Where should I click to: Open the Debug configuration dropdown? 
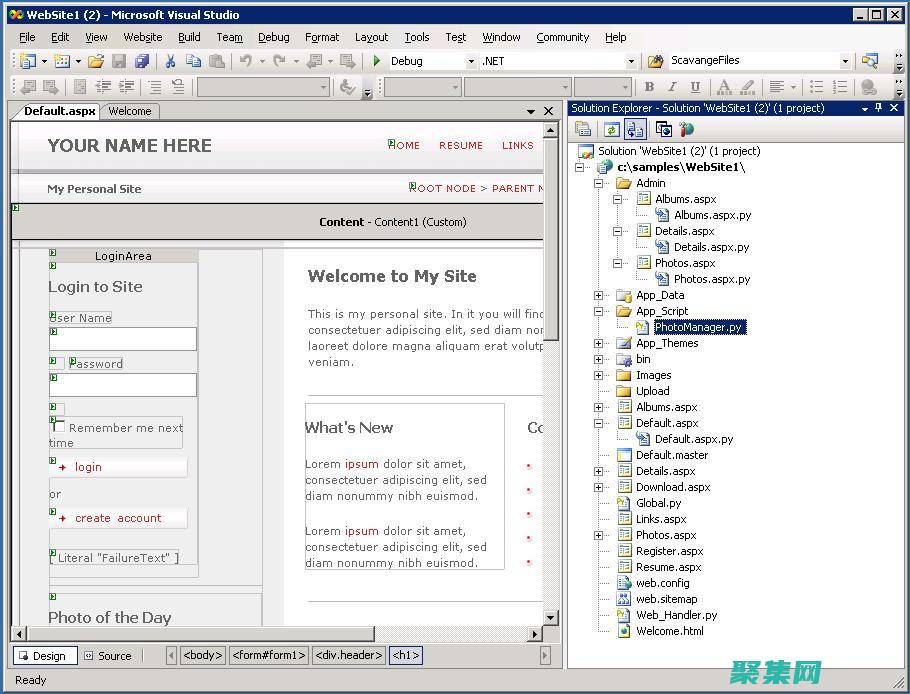[471, 61]
